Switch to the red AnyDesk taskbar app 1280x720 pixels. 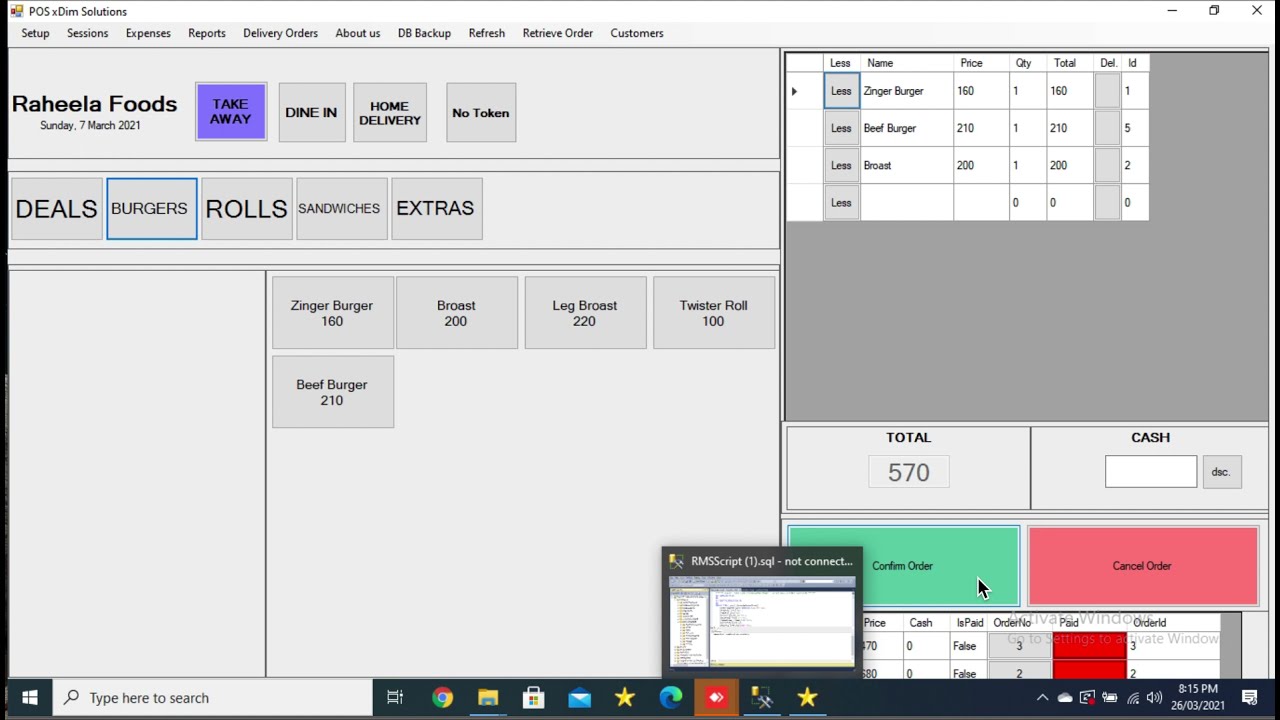point(716,698)
